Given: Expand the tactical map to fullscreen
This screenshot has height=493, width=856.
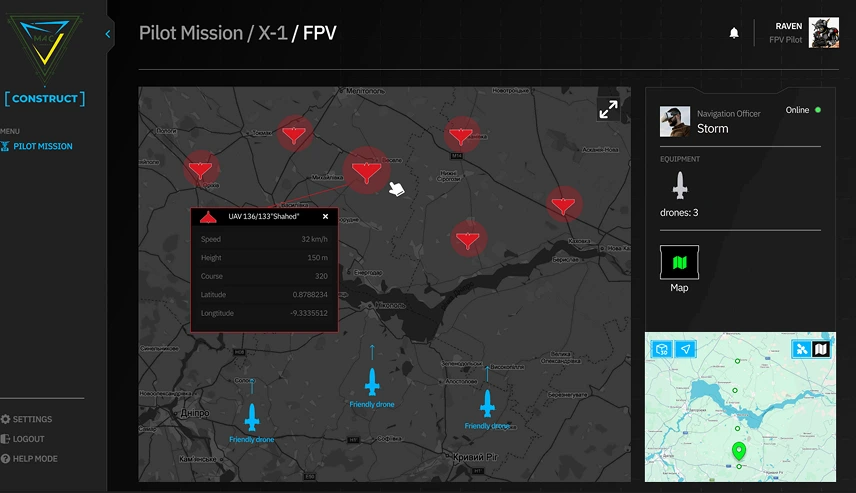Looking at the screenshot, I should pyautogui.click(x=608, y=109).
